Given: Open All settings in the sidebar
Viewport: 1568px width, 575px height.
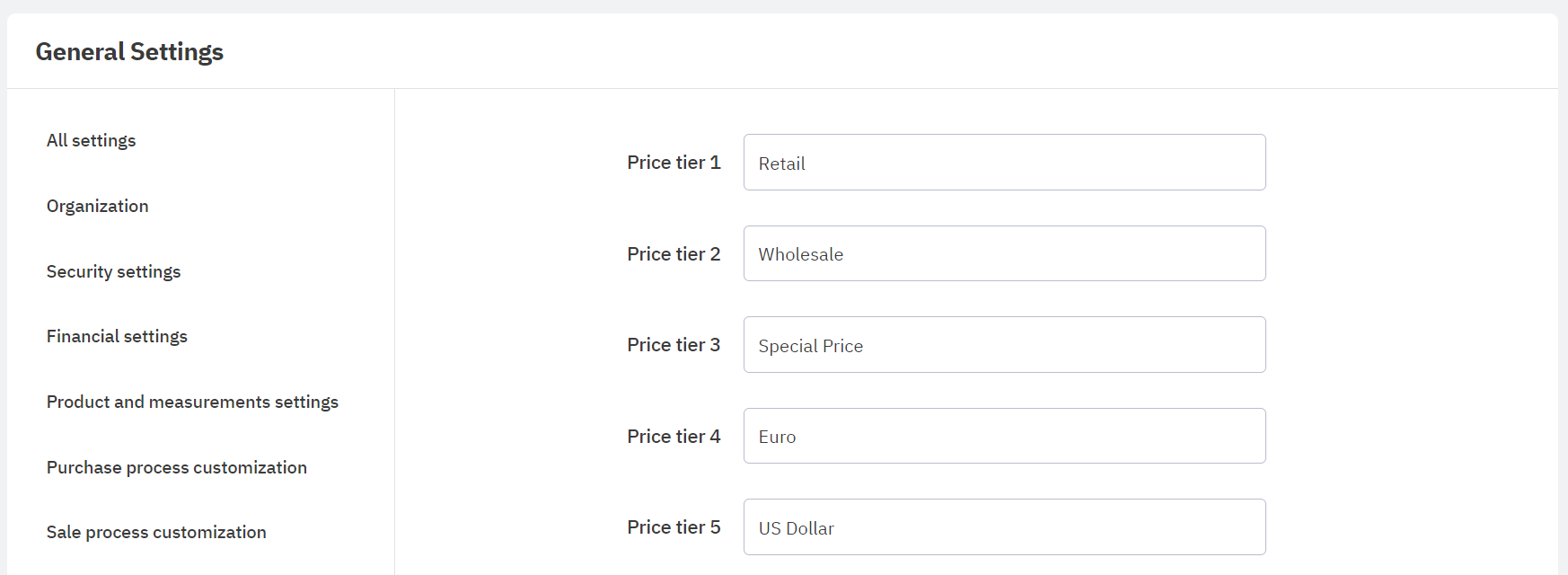Looking at the screenshot, I should coord(92,141).
